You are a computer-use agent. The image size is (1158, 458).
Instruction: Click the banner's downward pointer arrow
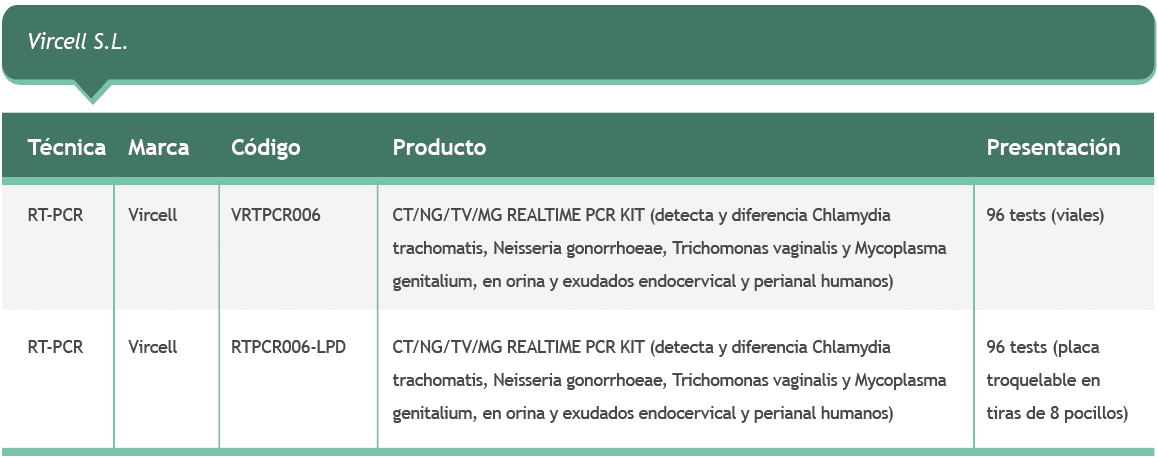point(91,93)
